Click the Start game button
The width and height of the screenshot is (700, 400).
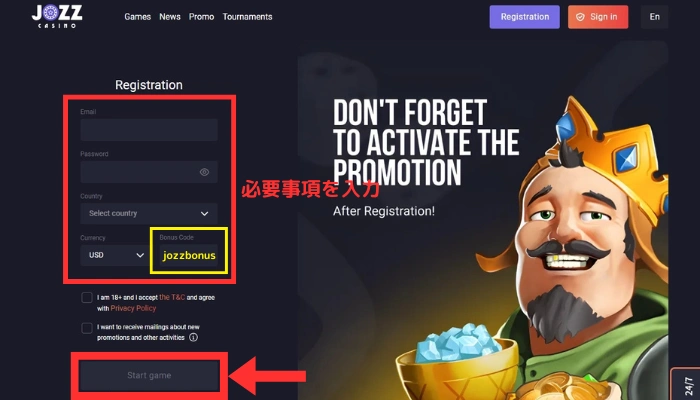(149, 375)
